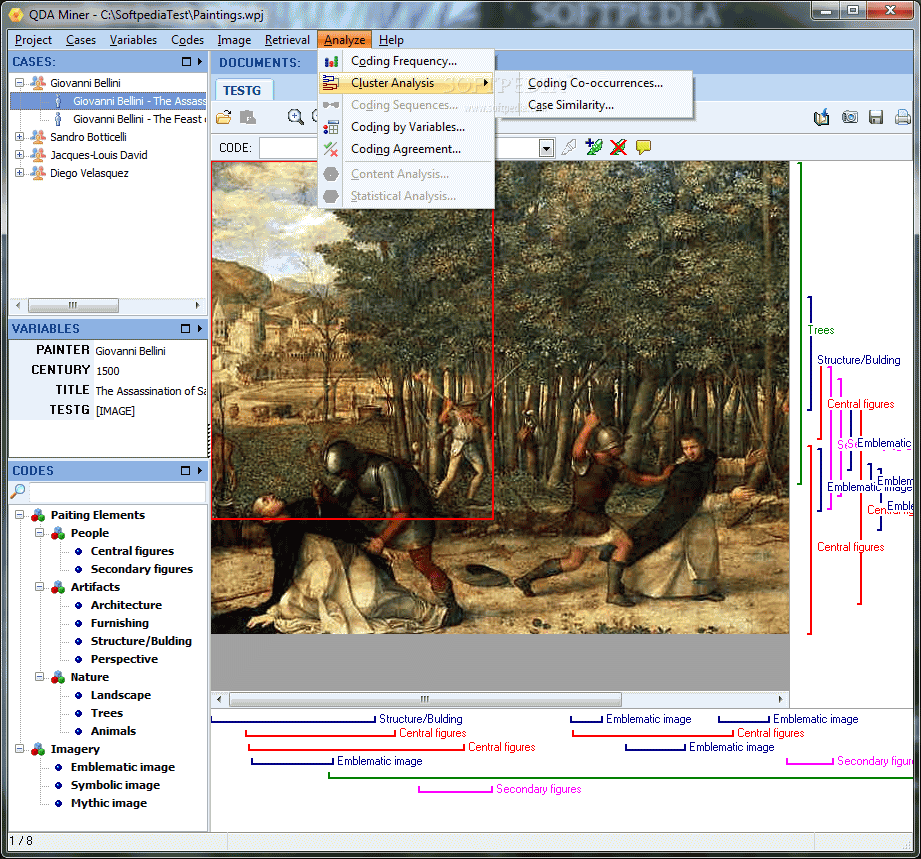Click the print icon
Screen dimensions: 921x859
(903, 117)
